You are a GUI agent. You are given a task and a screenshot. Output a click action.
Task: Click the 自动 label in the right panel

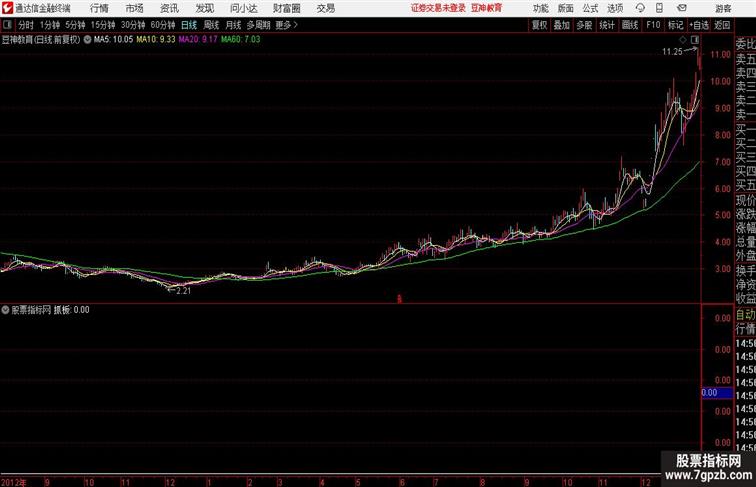pos(745,315)
